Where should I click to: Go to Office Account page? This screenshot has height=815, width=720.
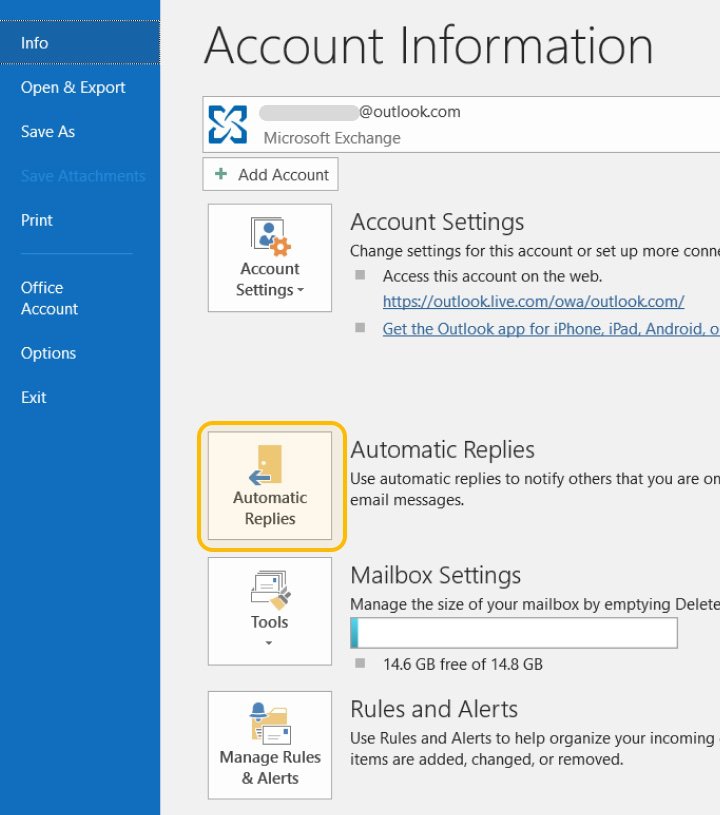click(x=49, y=298)
